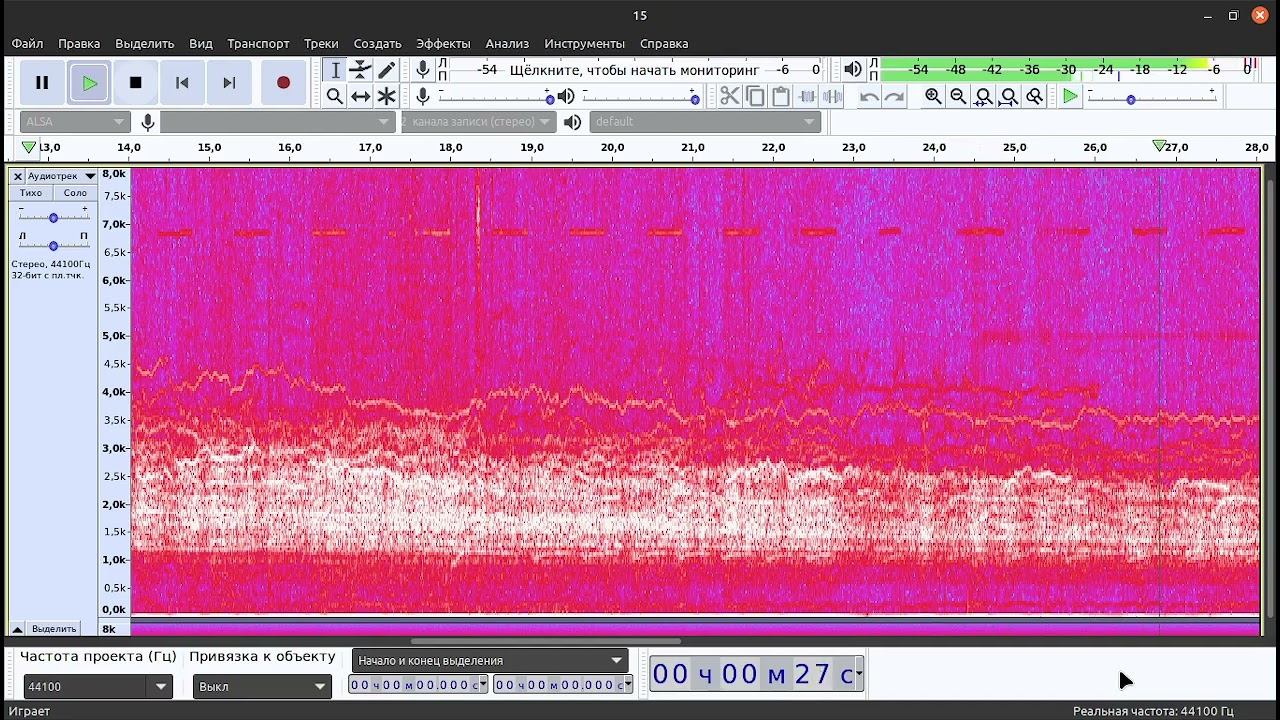The height and width of the screenshot is (720, 1280).
Task: Open the recording channels (стерео) dropdown
Action: point(477,122)
